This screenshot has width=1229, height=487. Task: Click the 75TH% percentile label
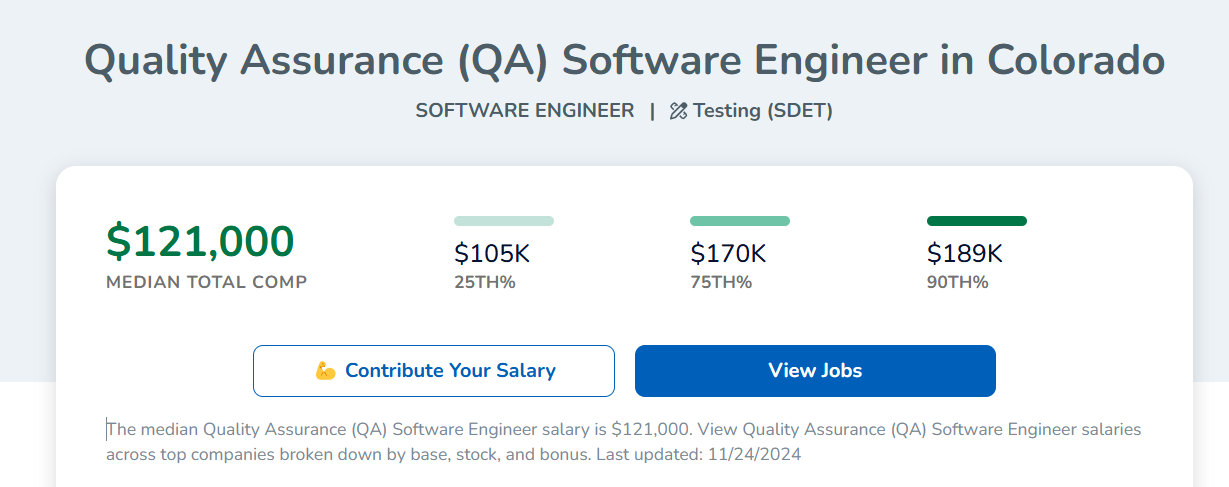coord(721,282)
